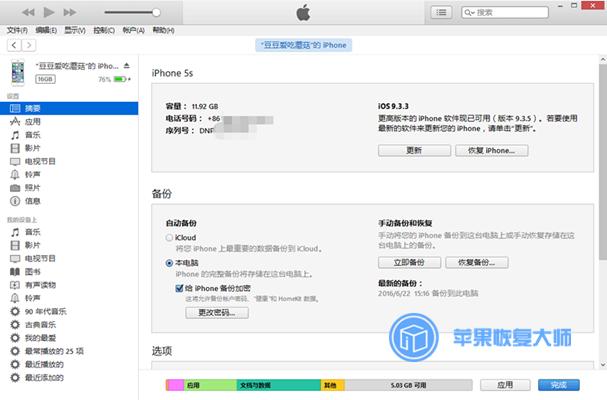Viewport: 607px width, 400px height.
Task: Select the iPhone device tab at top
Action: 304,45
